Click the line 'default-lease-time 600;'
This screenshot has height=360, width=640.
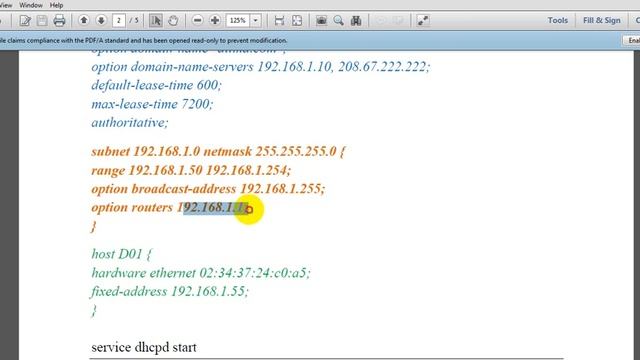(156, 85)
